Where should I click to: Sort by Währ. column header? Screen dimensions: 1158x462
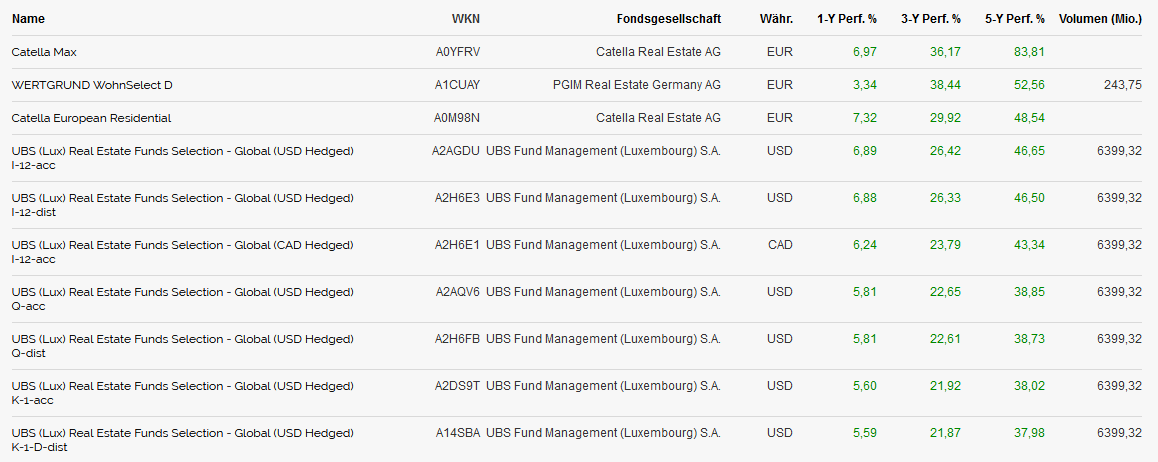click(776, 18)
